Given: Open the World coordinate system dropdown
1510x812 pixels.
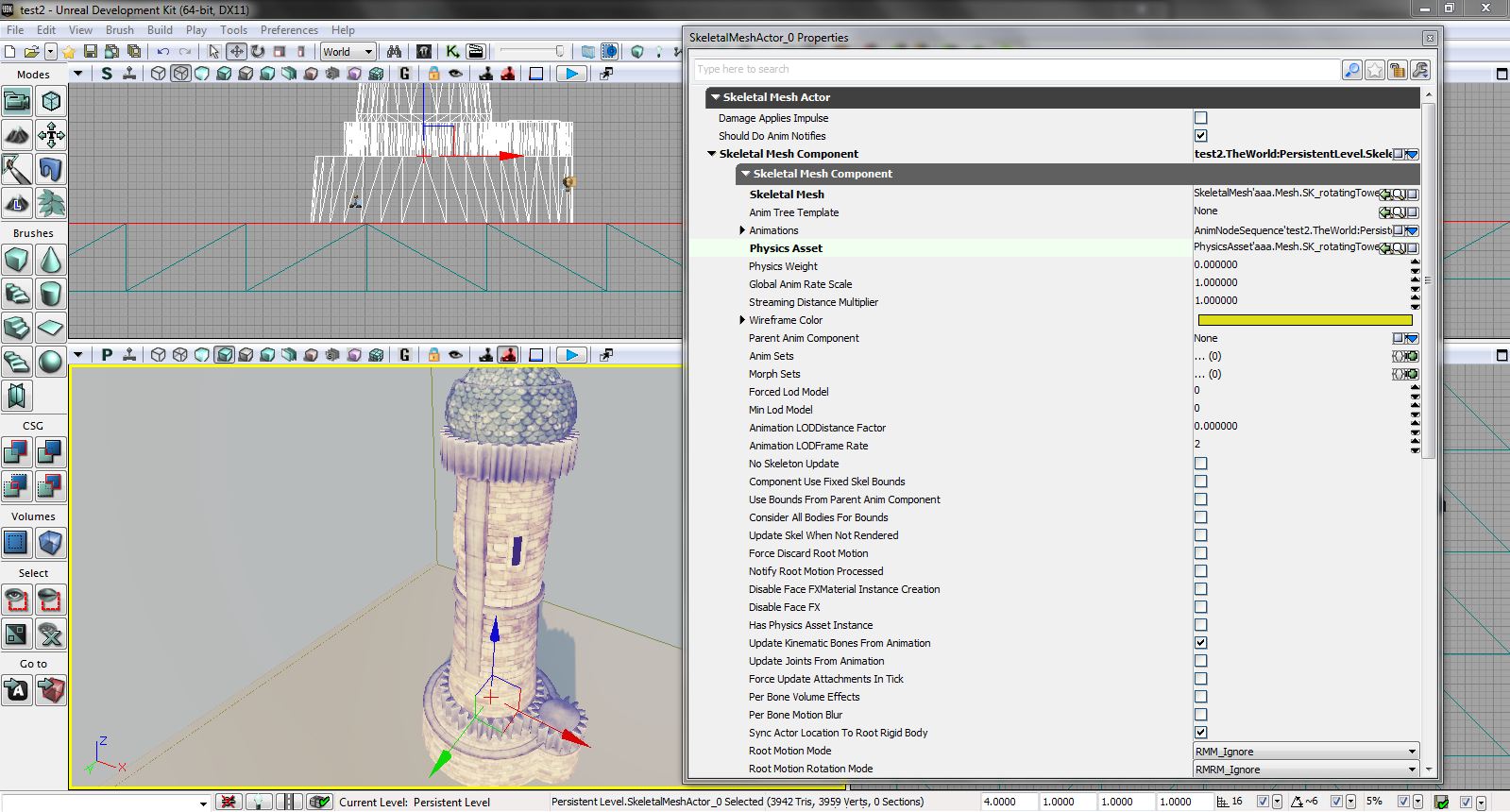Looking at the screenshot, I should point(348,52).
